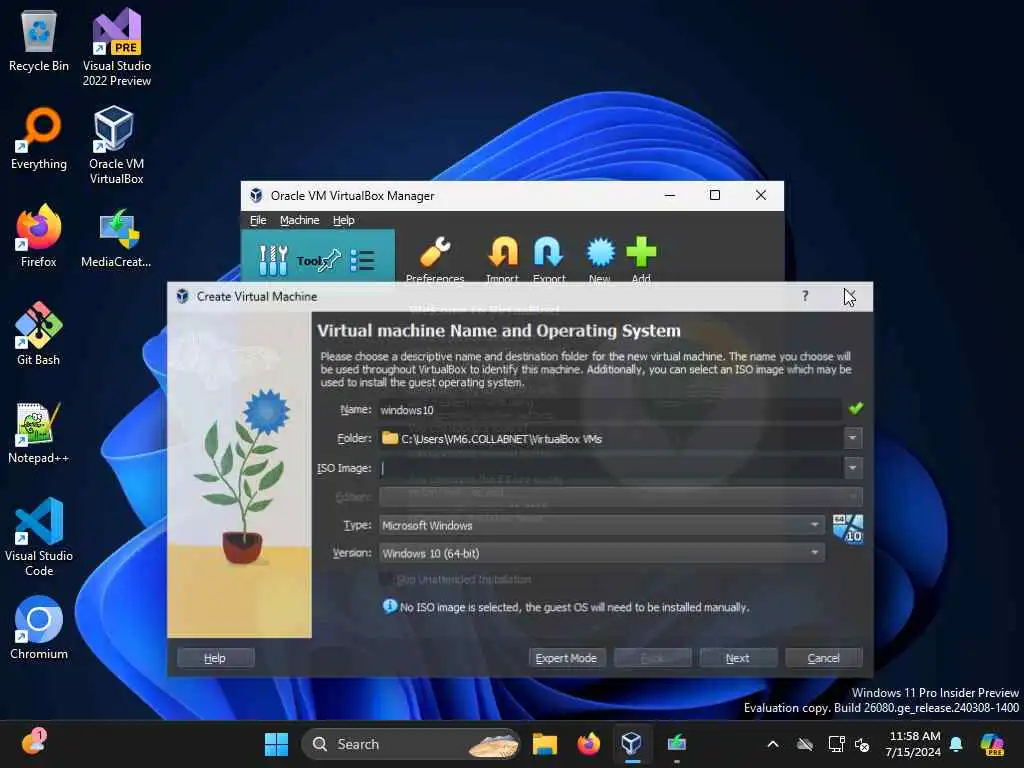Select Oracle VM VirtualBox desktop shortcut
The image size is (1024, 768).
click(116, 146)
